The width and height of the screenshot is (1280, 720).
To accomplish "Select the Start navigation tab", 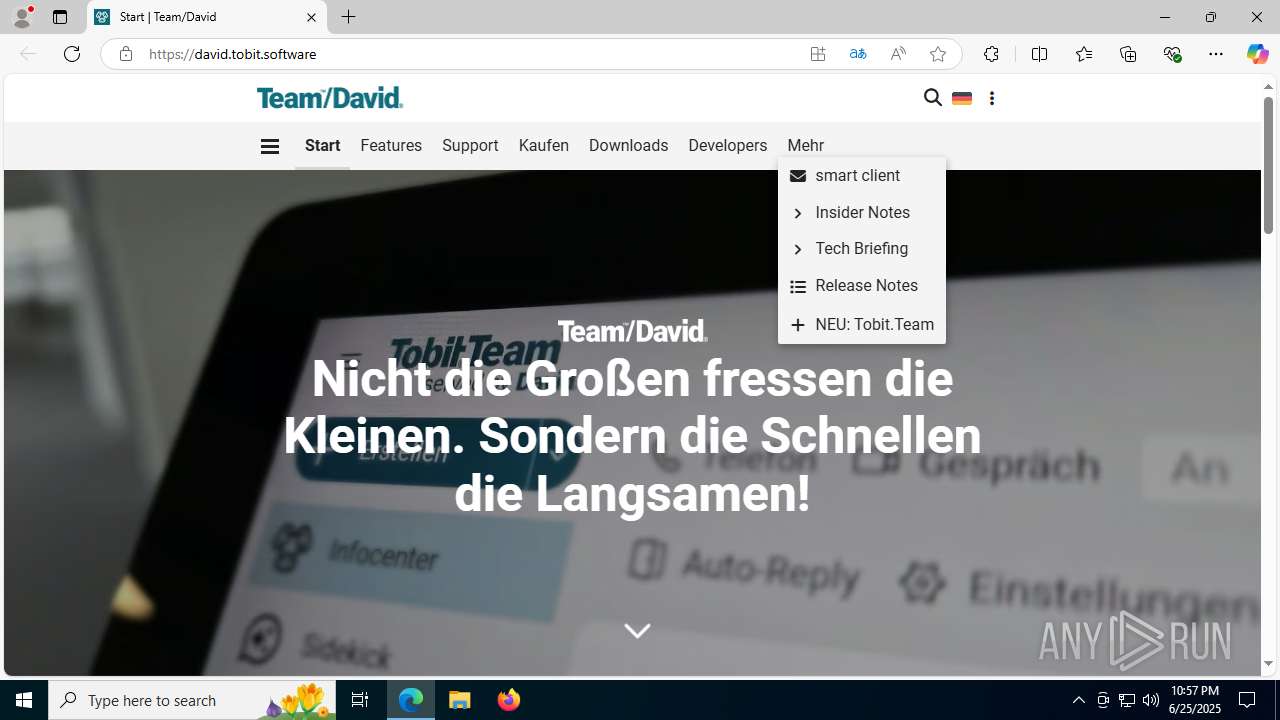I will [322, 146].
